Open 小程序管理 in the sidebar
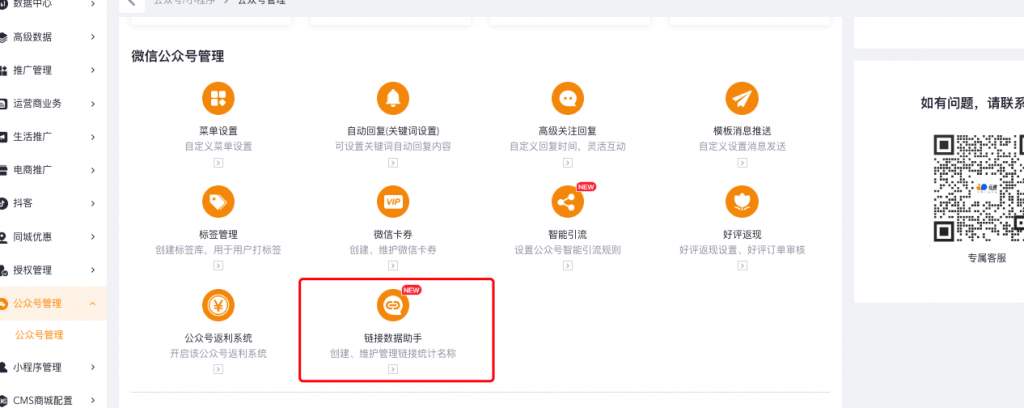The image size is (1024, 408). click(37, 368)
